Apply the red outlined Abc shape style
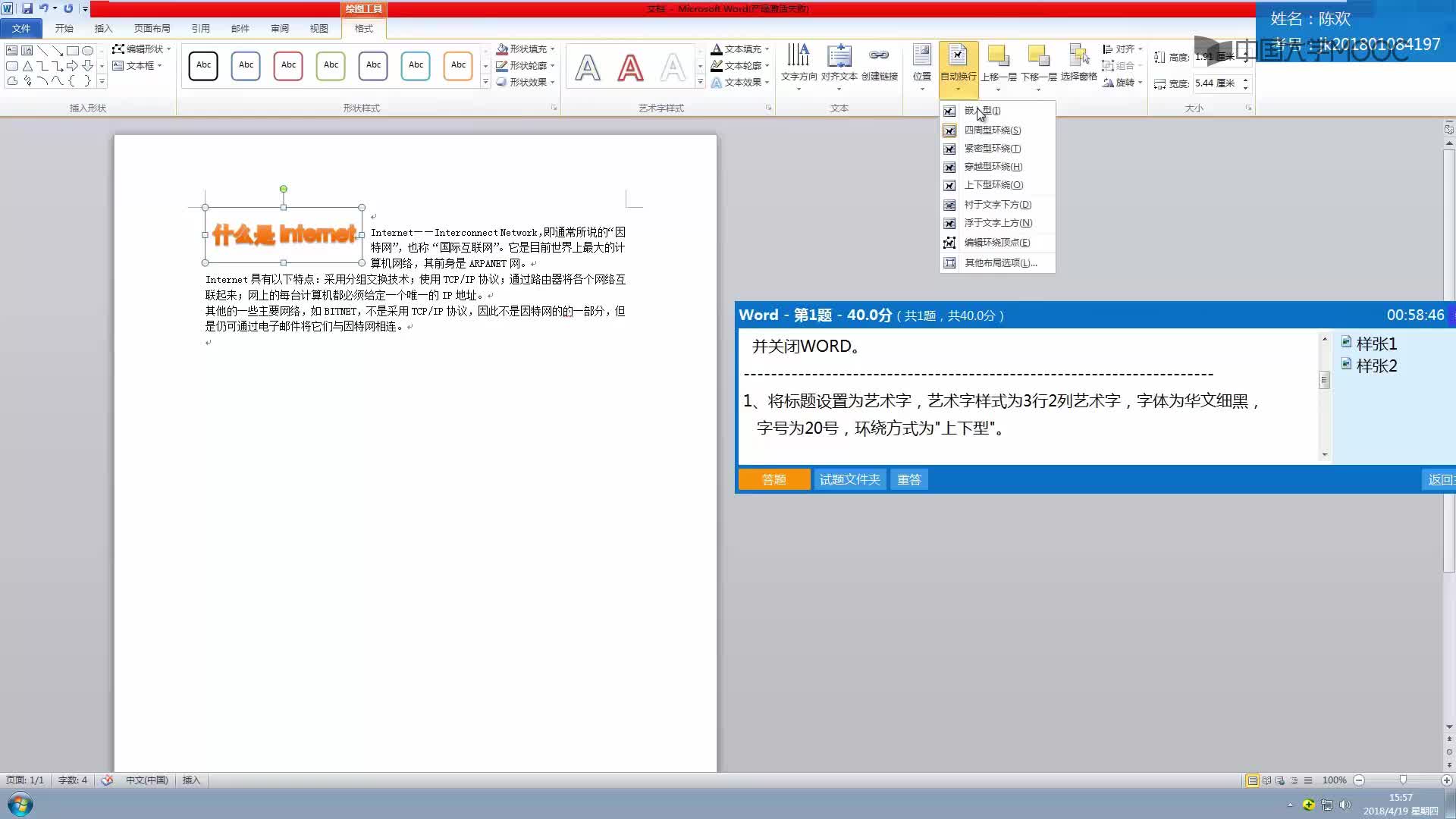The height and width of the screenshot is (819, 1456). click(288, 65)
